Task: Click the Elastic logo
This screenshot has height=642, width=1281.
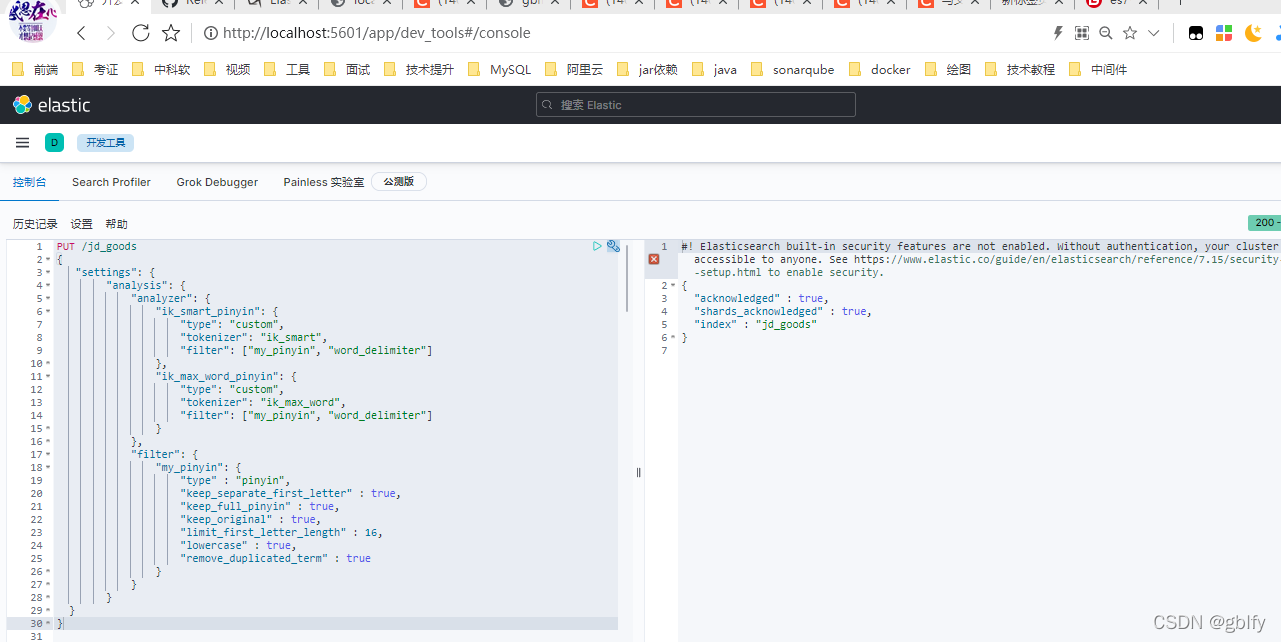Action: tap(51, 105)
